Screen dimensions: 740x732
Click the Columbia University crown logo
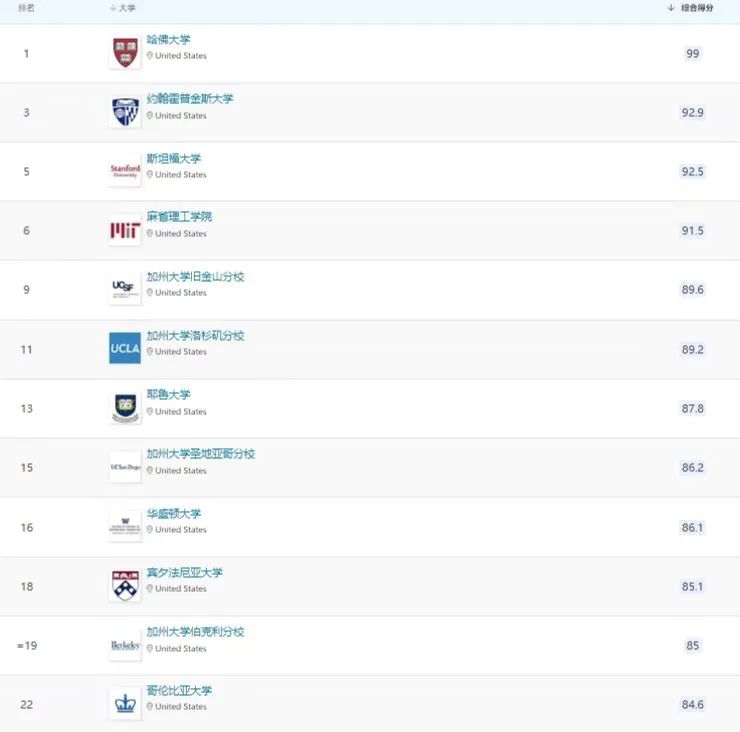click(x=125, y=704)
